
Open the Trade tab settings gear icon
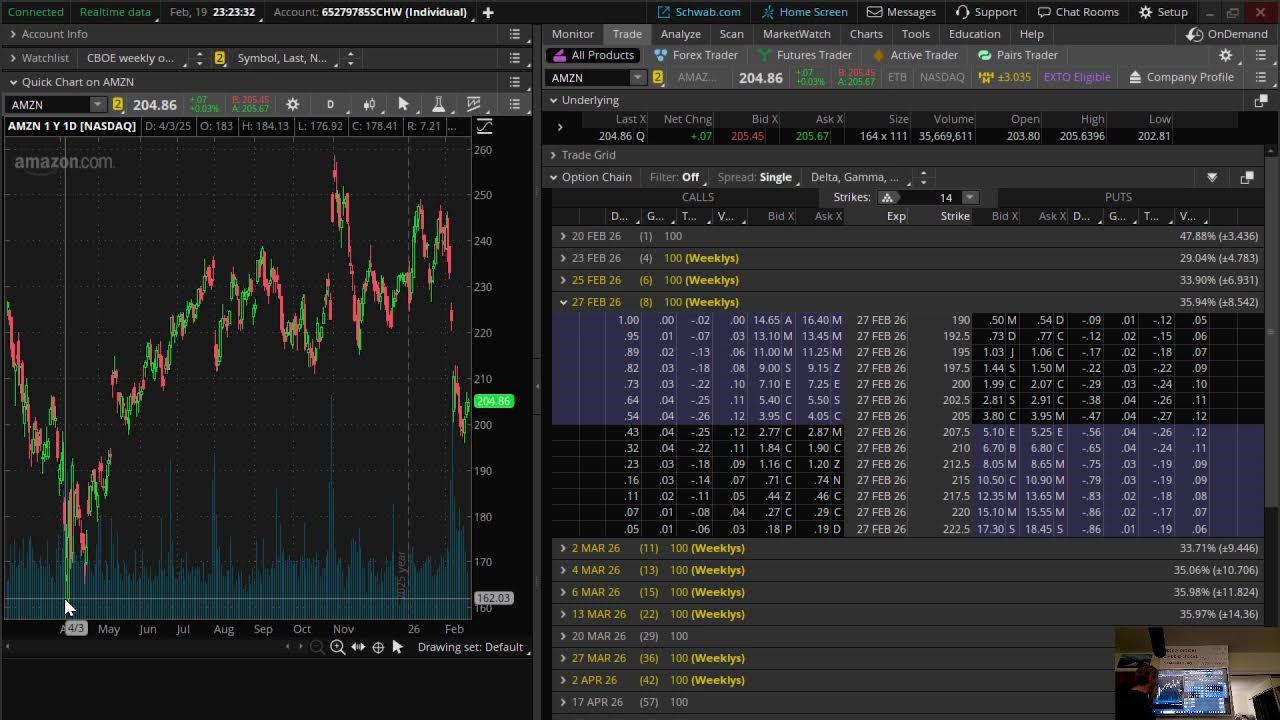point(1226,56)
